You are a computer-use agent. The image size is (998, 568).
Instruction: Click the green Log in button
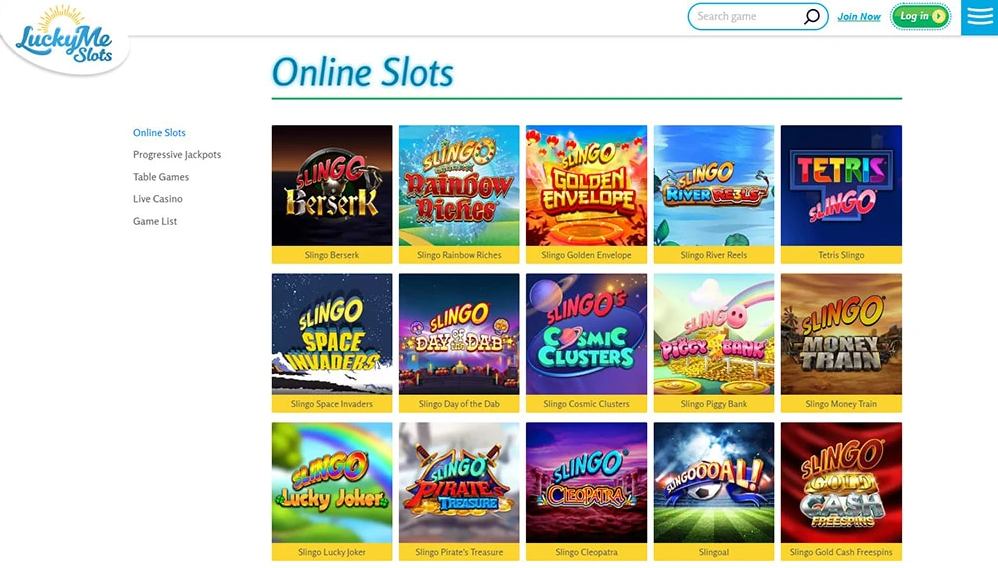tap(920, 17)
